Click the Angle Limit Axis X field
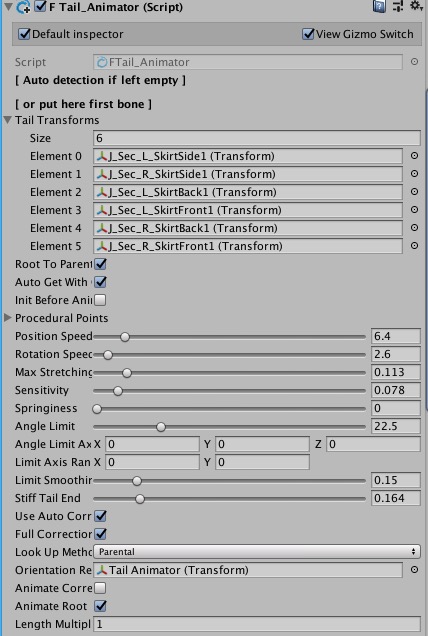Viewport: 428px width, 636px height. point(153,444)
